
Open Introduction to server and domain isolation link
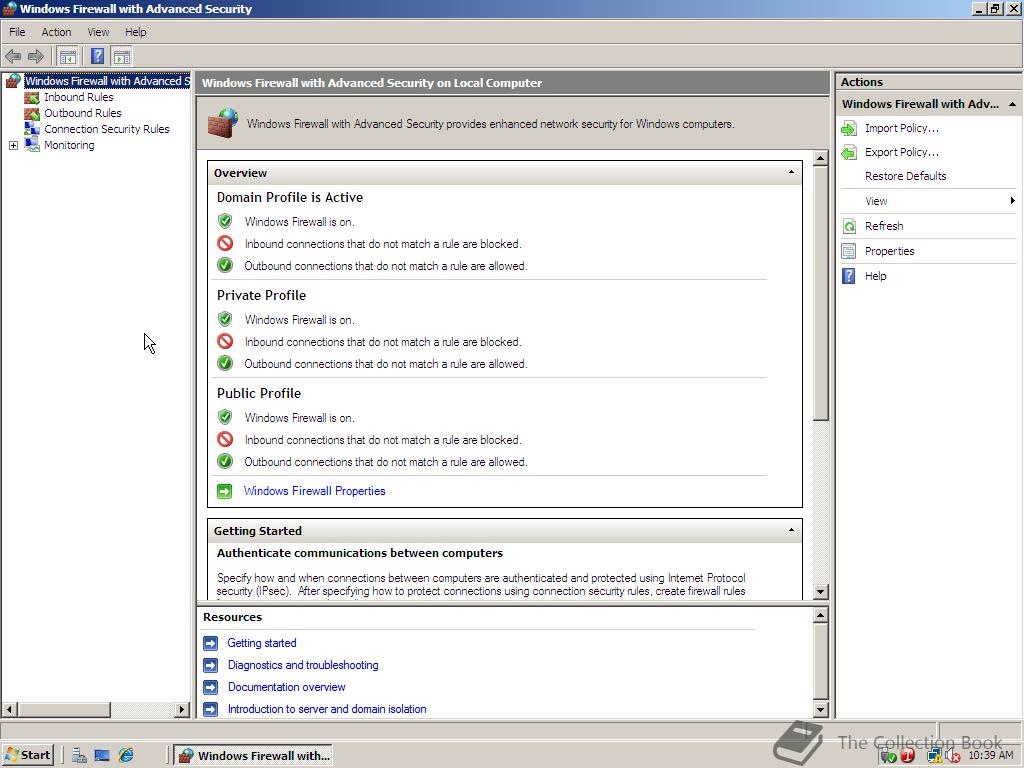click(327, 709)
